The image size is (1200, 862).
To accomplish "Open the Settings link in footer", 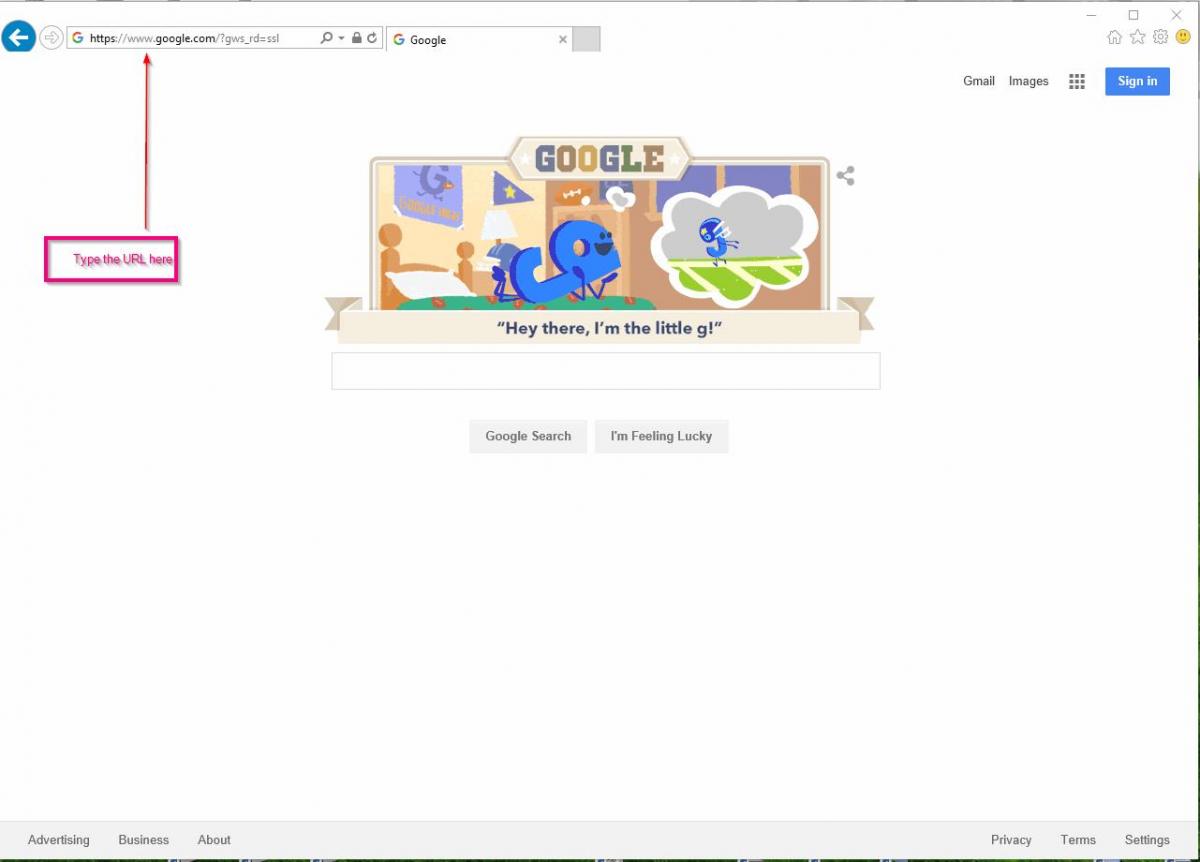I will pos(1147,840).
